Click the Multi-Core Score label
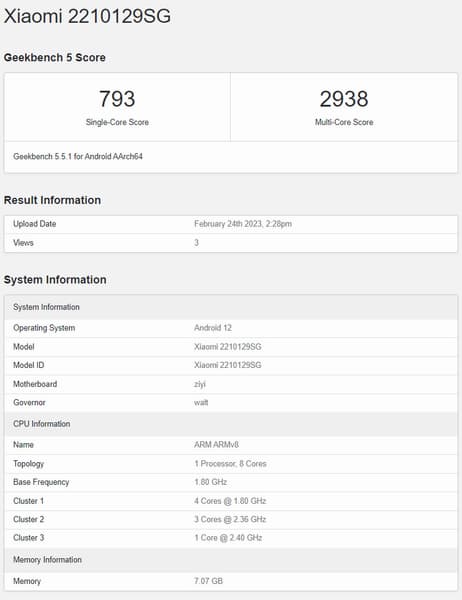 [x=344, y=122]
